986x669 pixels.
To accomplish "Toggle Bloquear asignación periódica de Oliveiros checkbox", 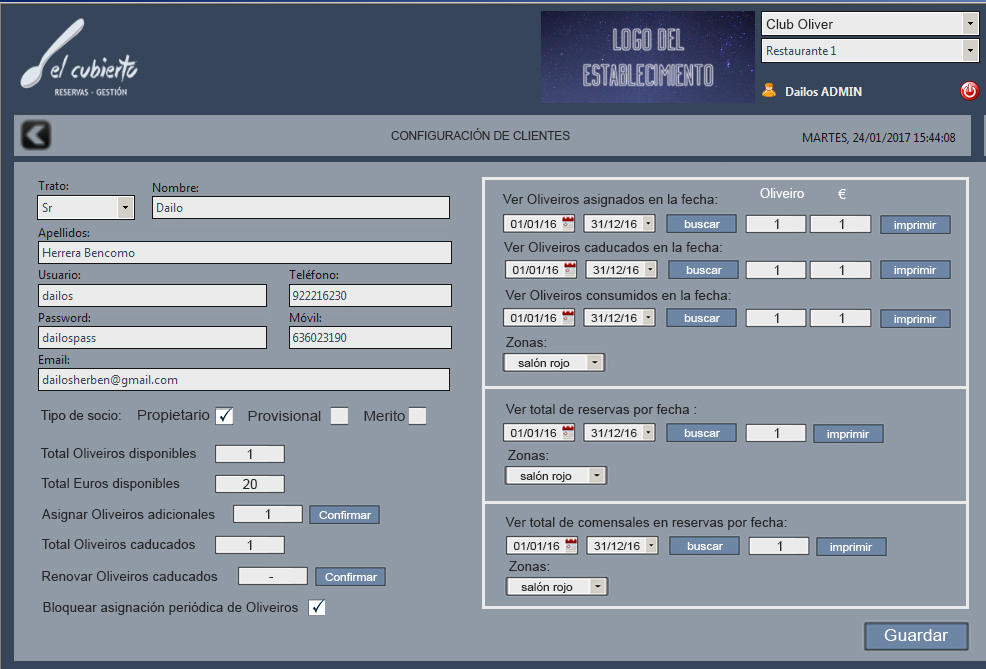I will 317,607.
